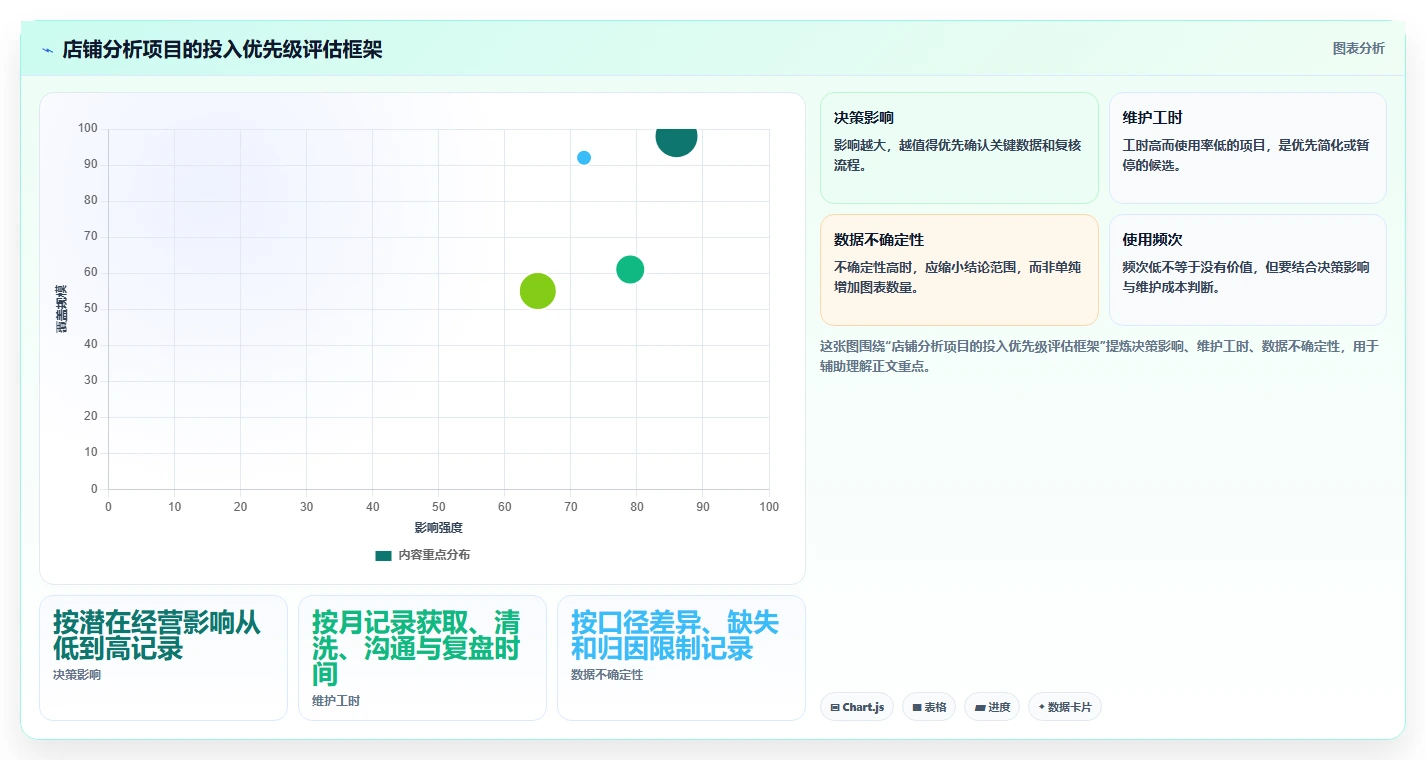Click the sparkle icon in 数据卡片 chip
Screen dimensions: 1426x760
pyautogui.click(x=1041, y=707)
